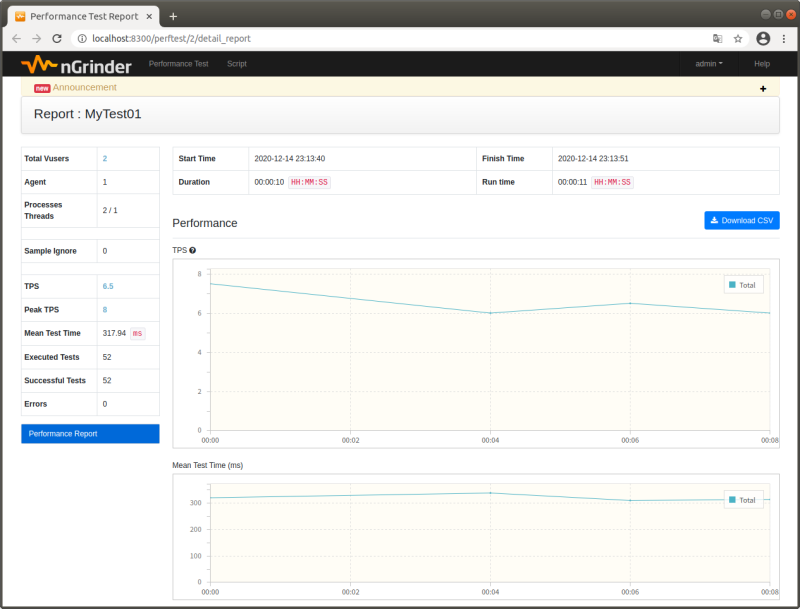Bookmark this page with the star icon

point(738,39)
